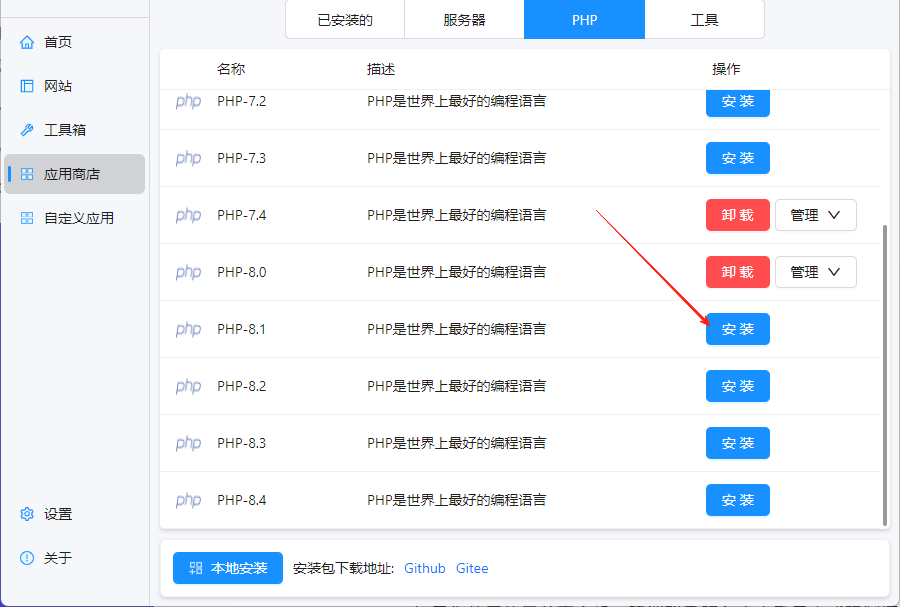Select 应用商店 in the sidebar
900x607 pixels.
click(x=74, y=174)
